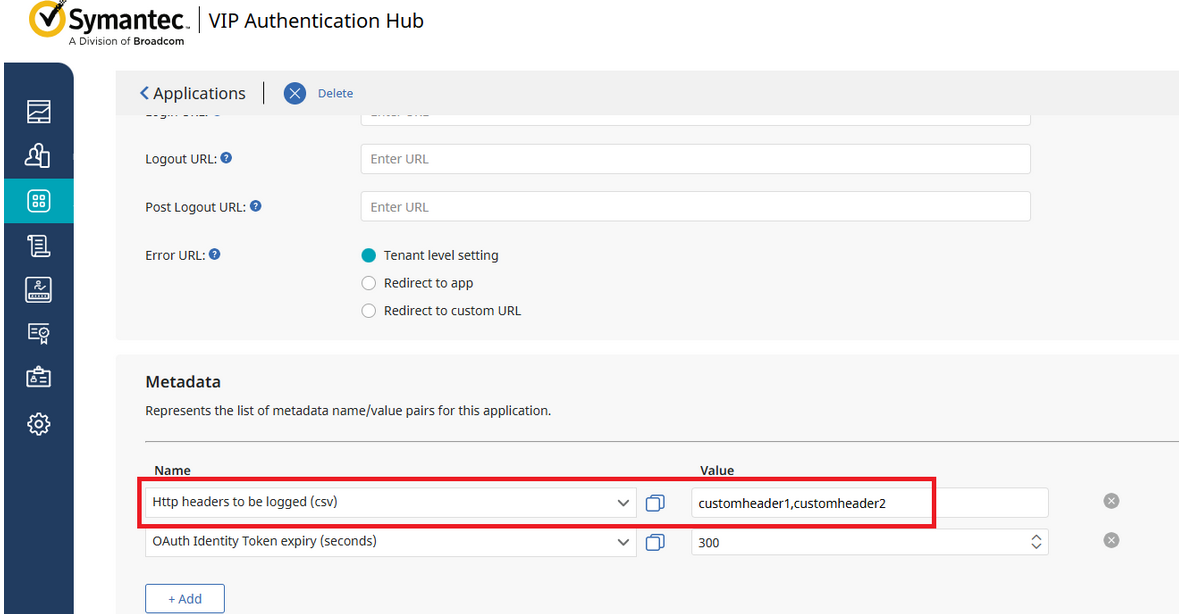
Task: Click the Post Logout URL input field
Action: point(695,207)
